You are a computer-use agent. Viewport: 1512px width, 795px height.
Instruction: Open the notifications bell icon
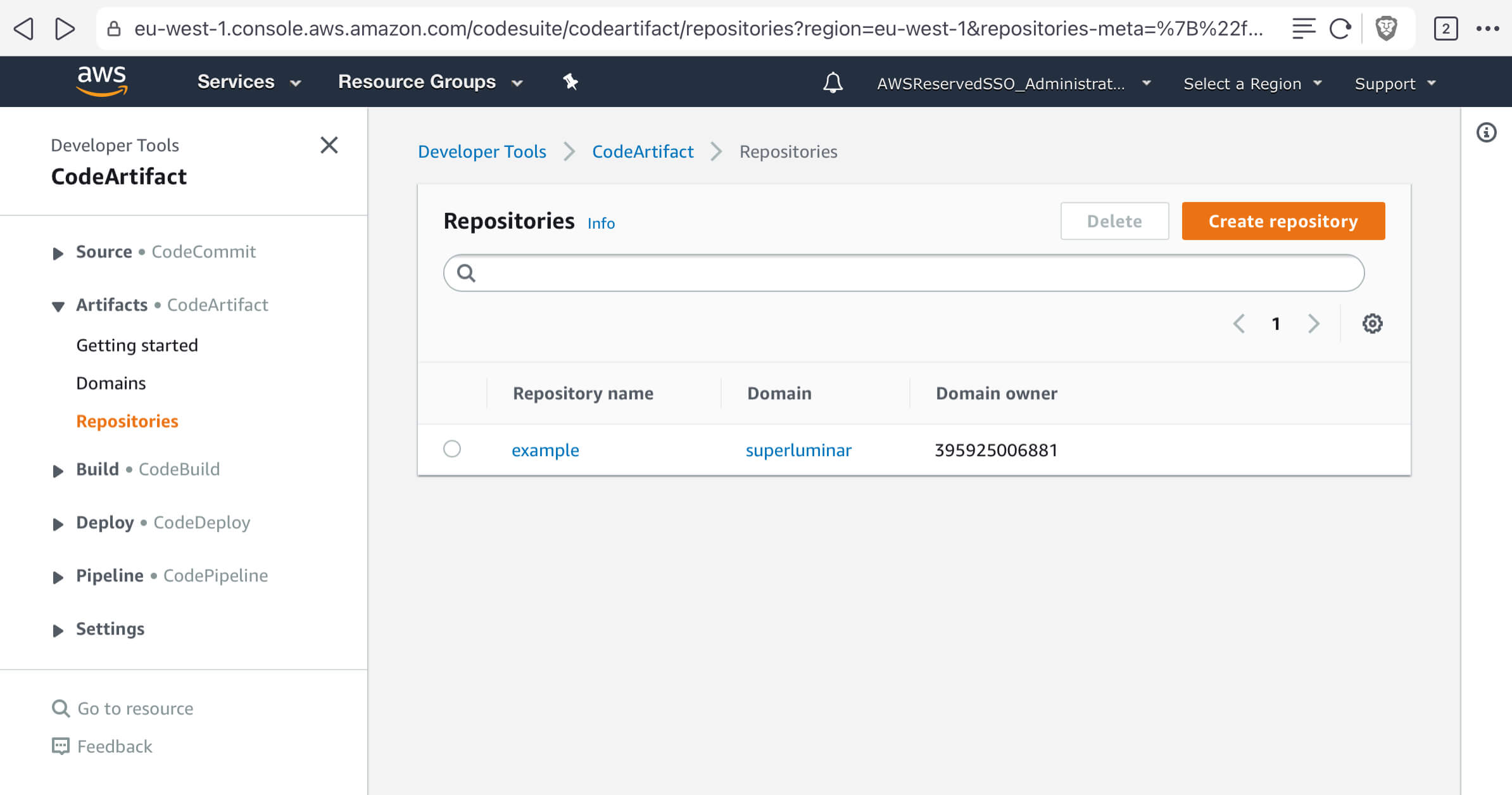coord(833,83)
